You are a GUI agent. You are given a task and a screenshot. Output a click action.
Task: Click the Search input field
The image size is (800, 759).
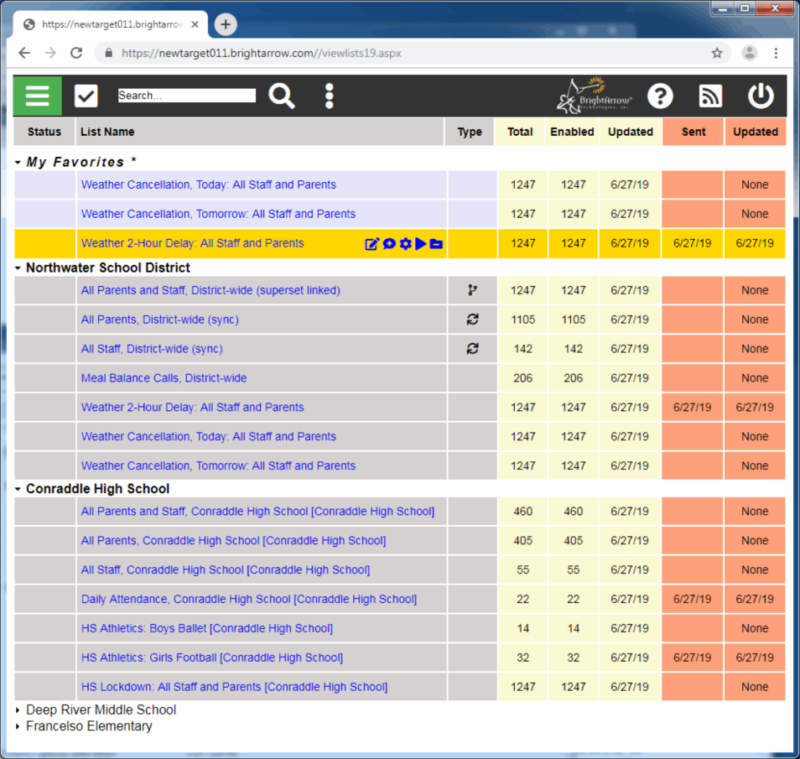pos(186,96)
